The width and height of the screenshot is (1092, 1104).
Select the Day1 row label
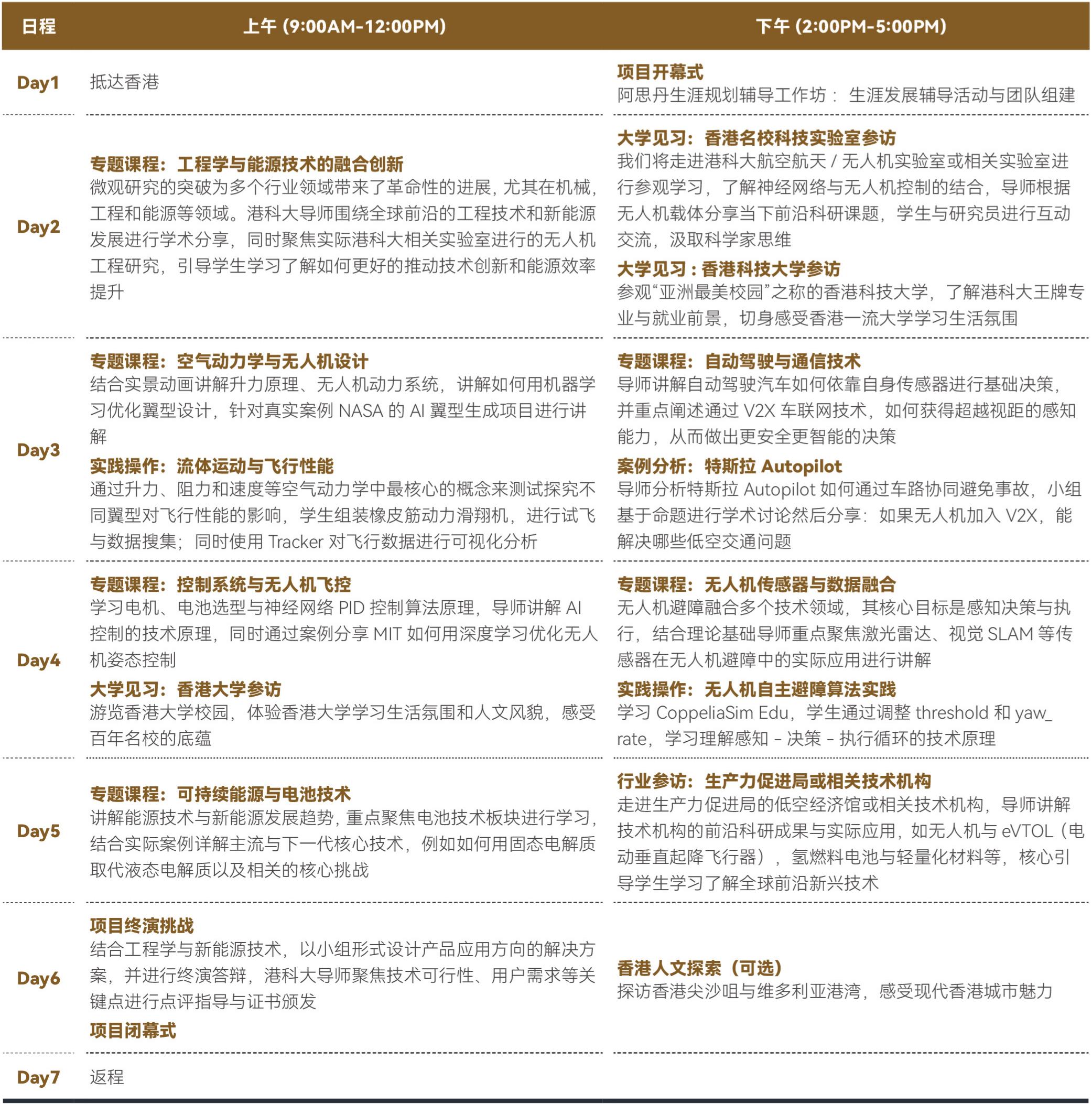[38, 83]
